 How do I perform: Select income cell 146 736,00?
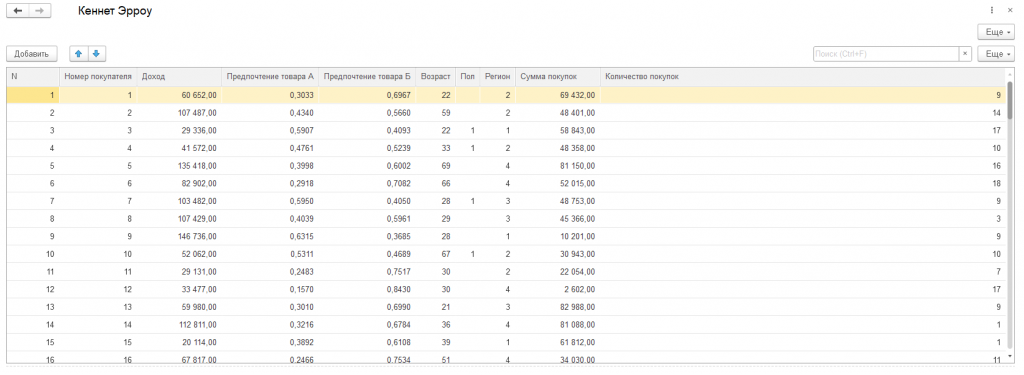pos(180,236)
